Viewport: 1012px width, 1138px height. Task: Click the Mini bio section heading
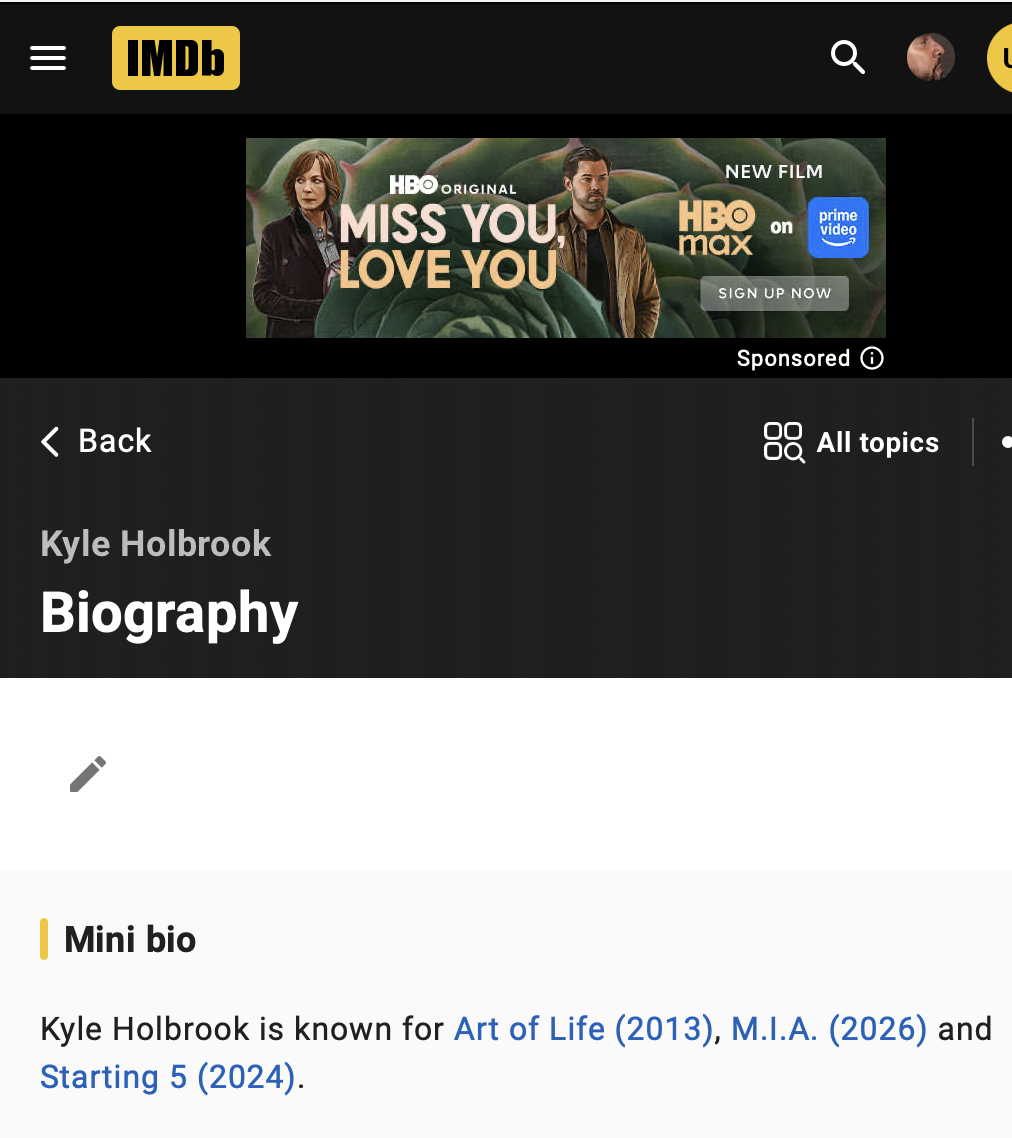[x=130, y=939]
